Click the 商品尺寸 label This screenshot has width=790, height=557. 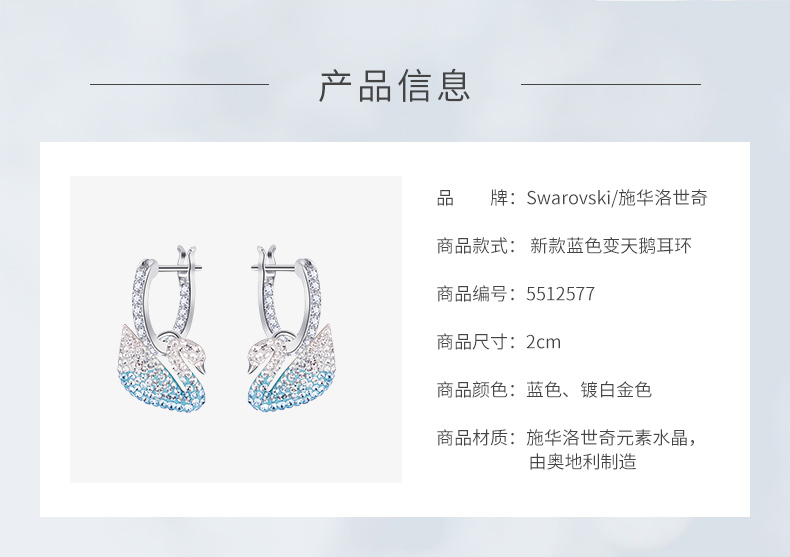click(x=473, y=342)
